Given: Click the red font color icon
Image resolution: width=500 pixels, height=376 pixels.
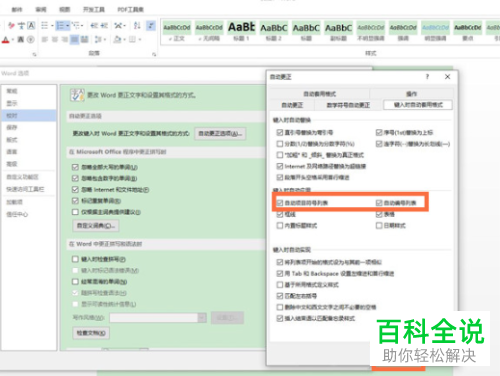Looking at the screenshot, I should (x=5, y=40).
